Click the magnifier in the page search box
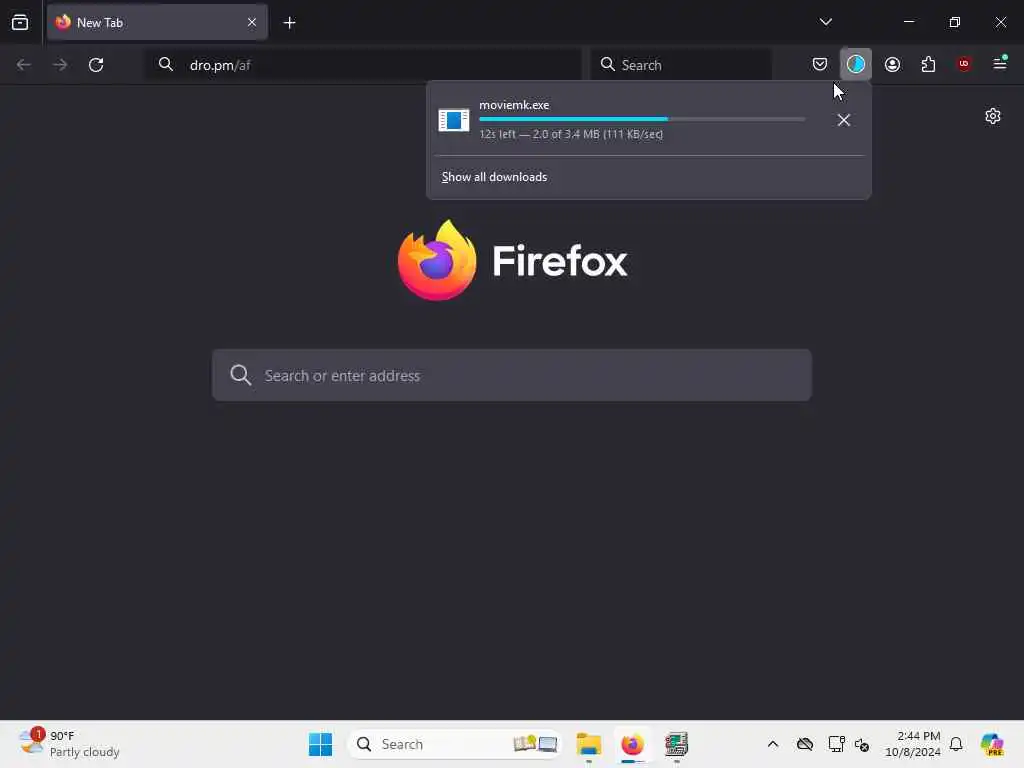The image size is (1024, 768). coord(240,376)
